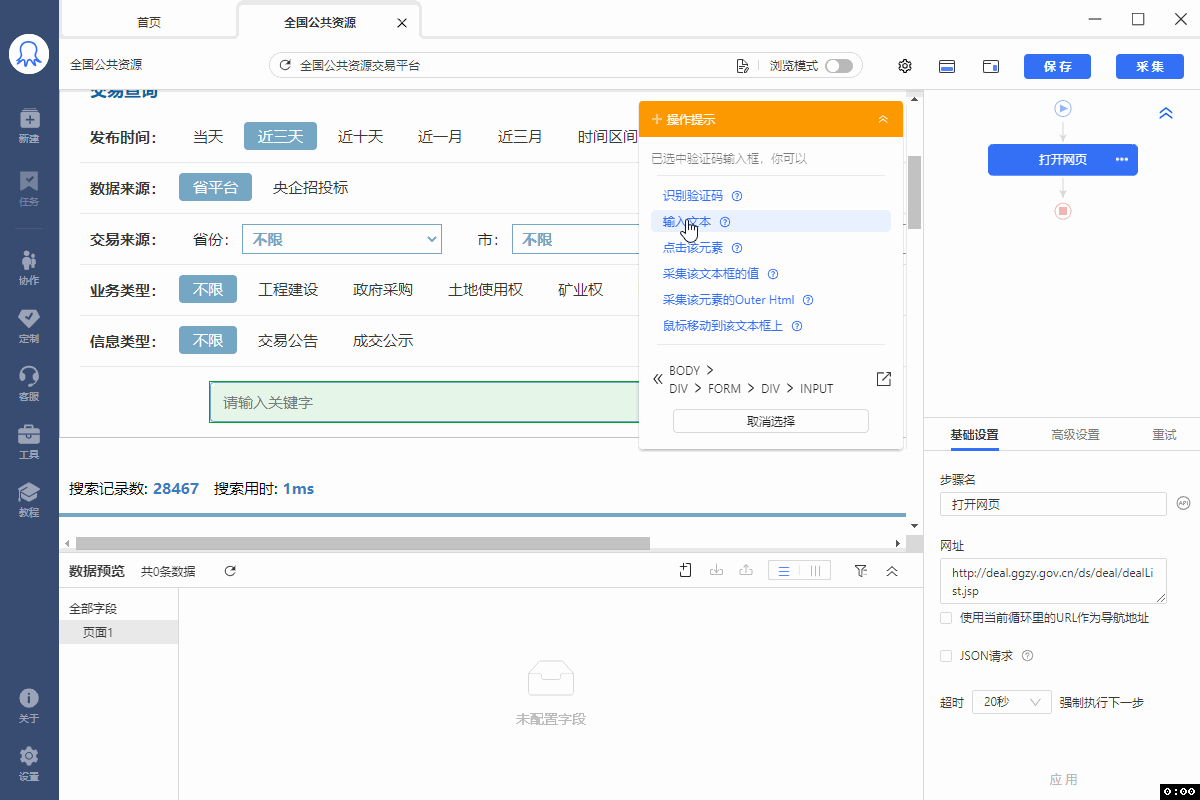
Task: Collapse the 操作提示 panel
Action: pos(883,120)
